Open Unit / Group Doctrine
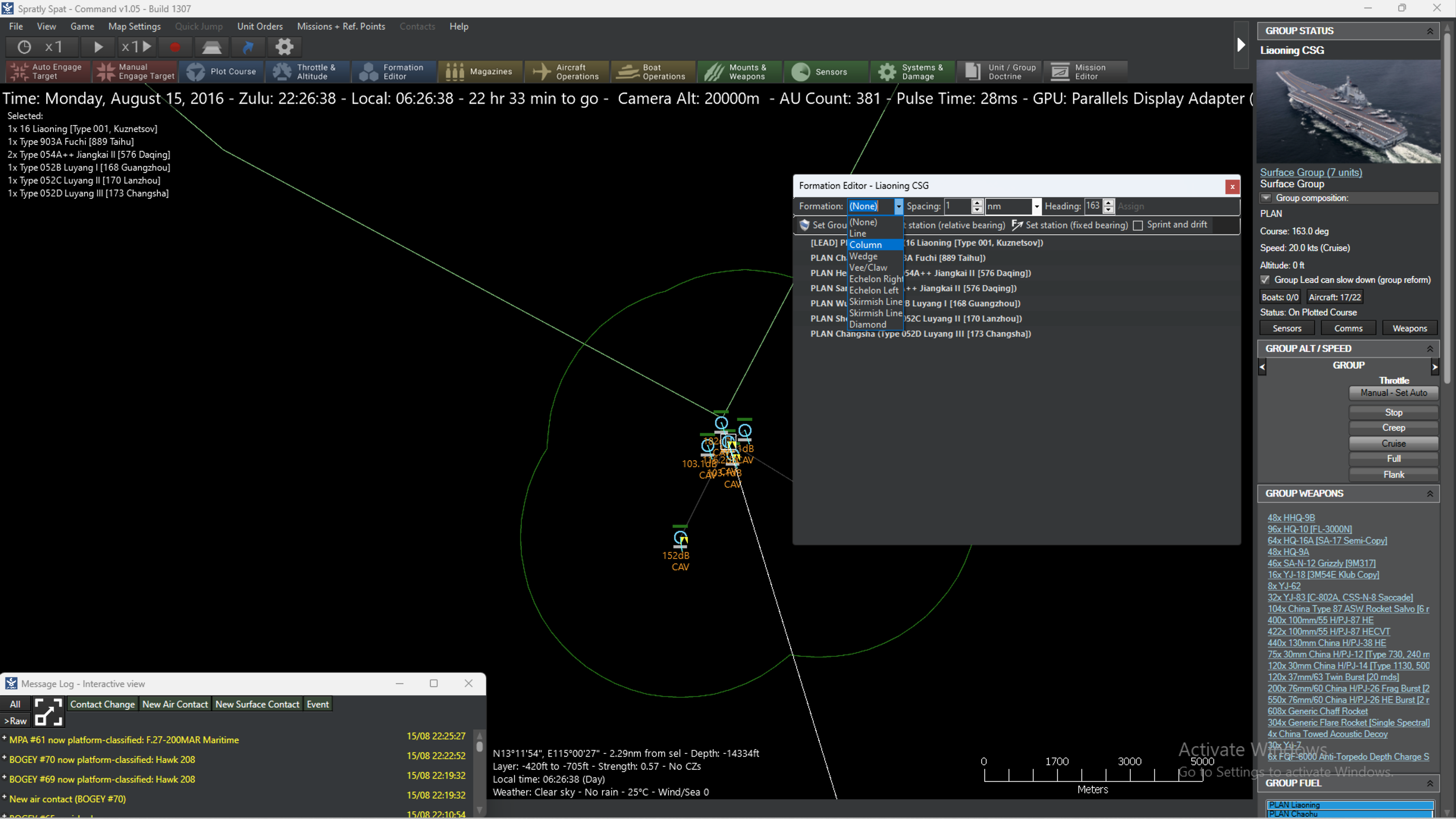 [x=999, y=72]
